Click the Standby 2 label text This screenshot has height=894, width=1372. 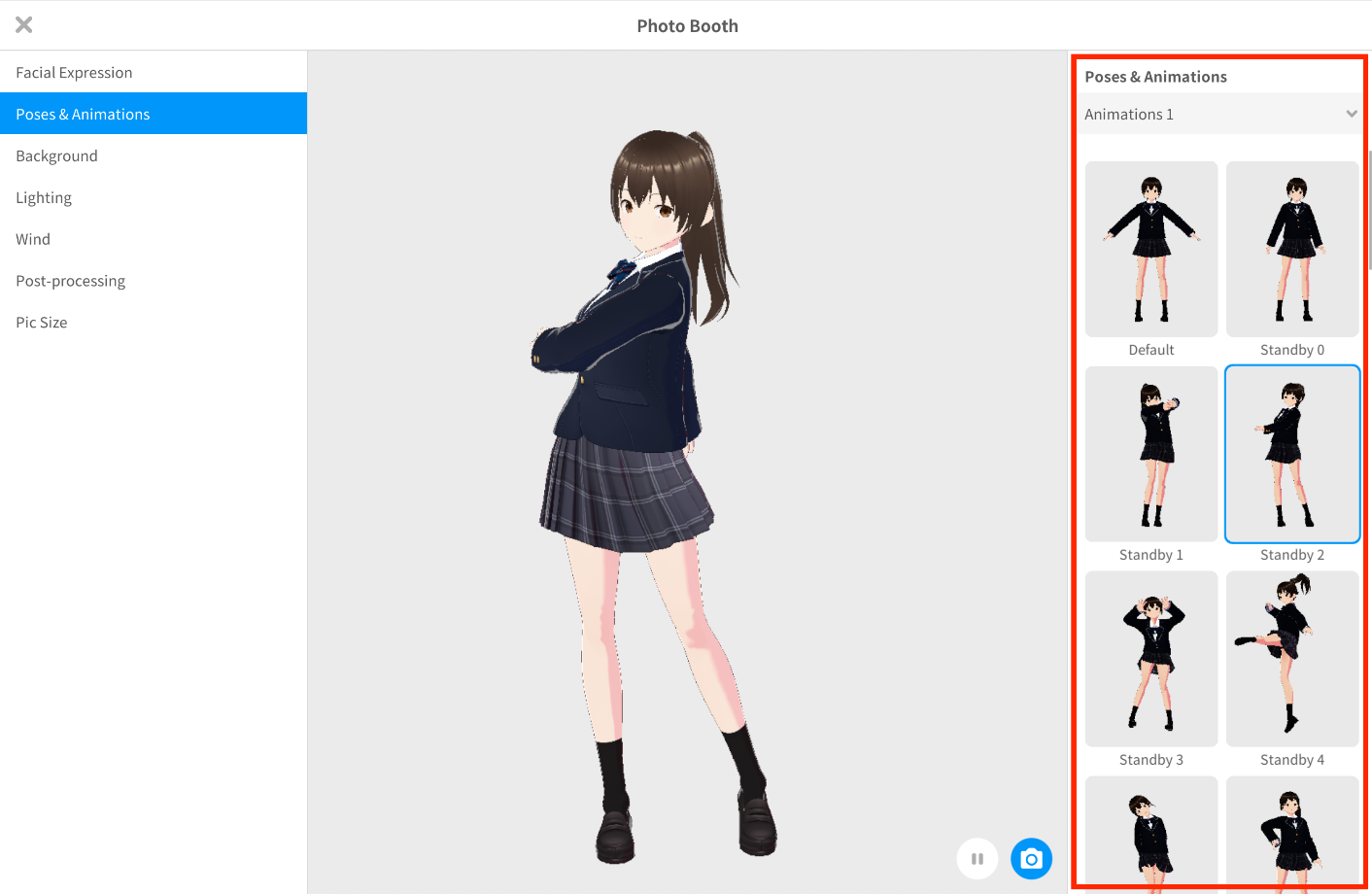tap(1292, 555)
